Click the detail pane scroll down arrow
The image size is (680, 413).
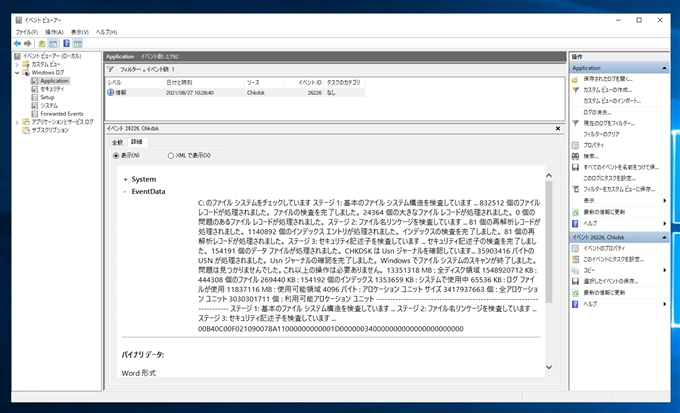(x=549, y=367)
